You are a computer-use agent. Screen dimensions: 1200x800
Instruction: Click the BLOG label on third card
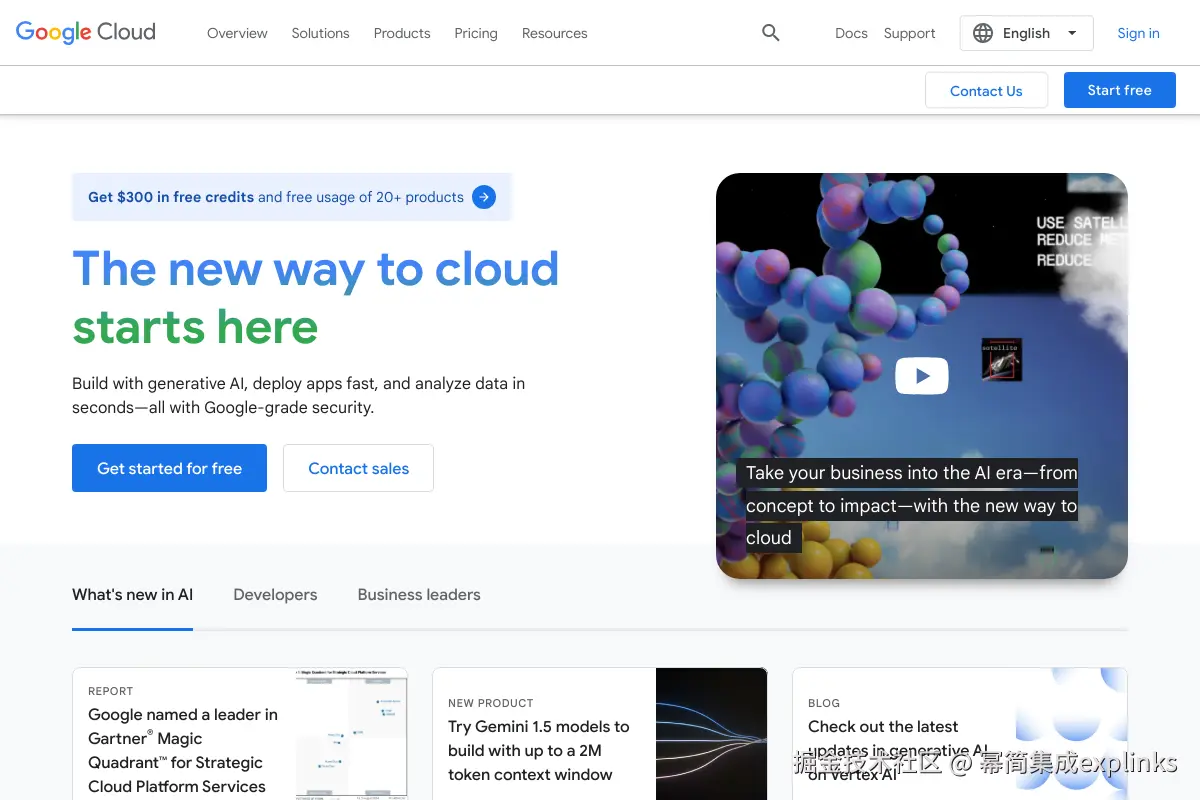824,703
